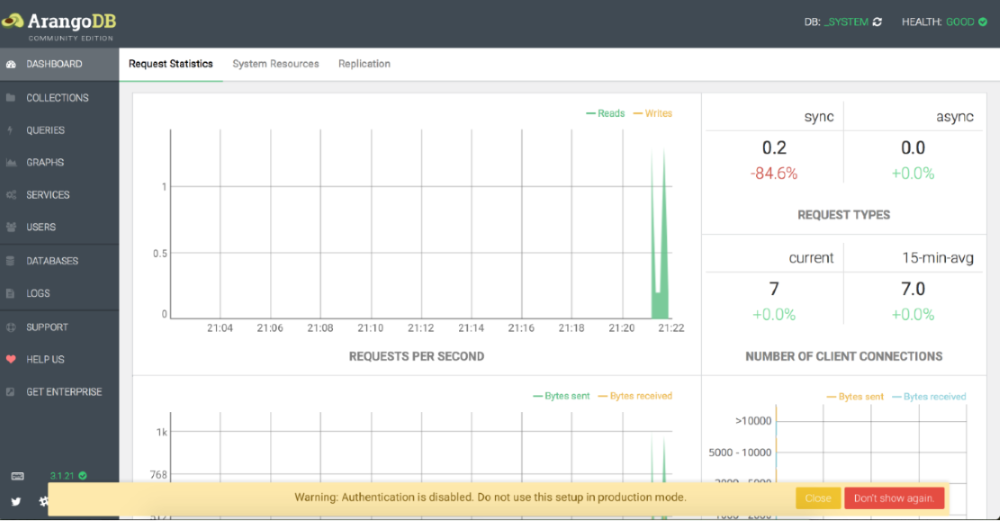Click the Support icon in the sidebar
The height and width of the screenshot is (521, 1000).
point(10,327)
